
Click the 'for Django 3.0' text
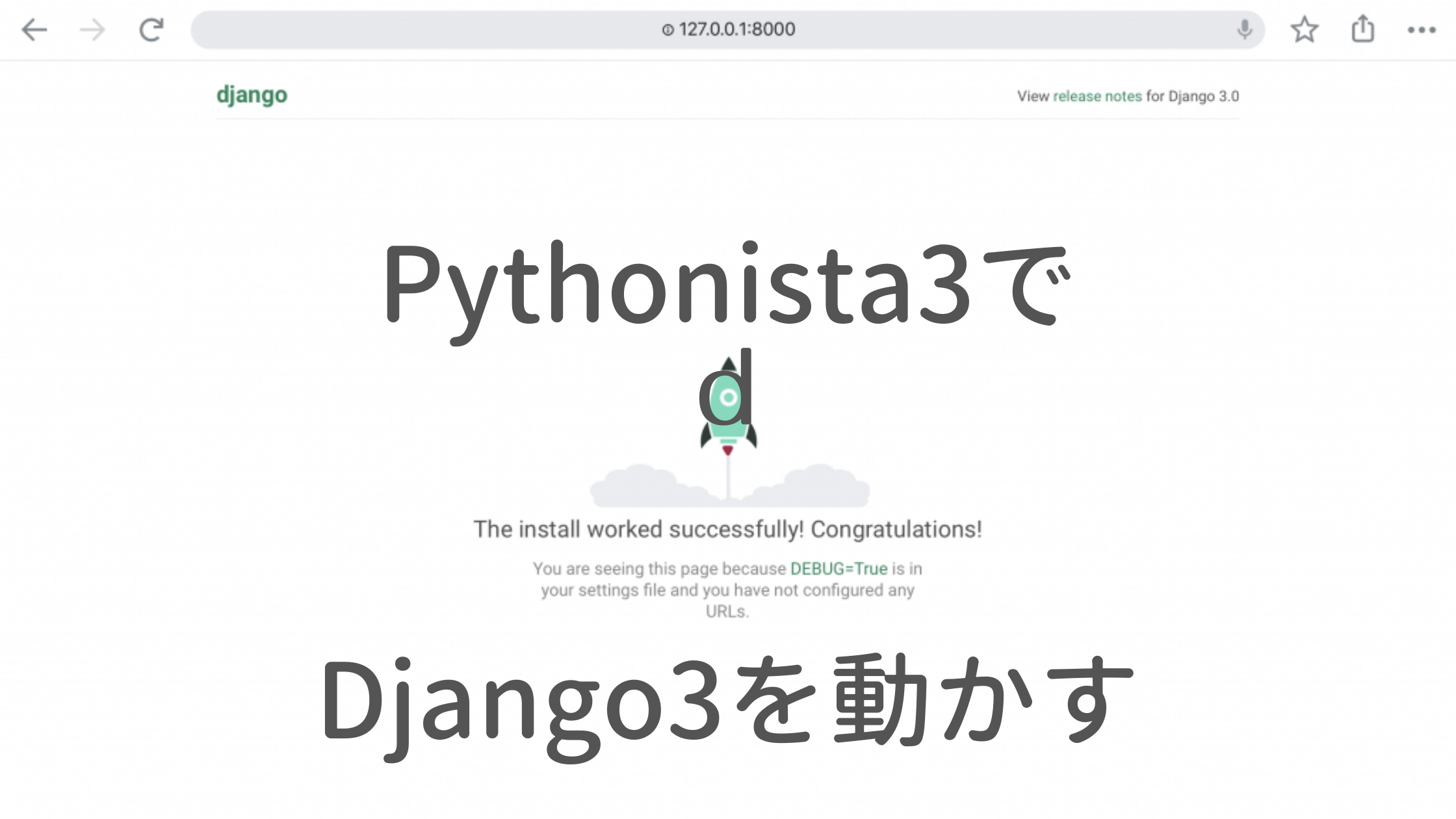tap(1193, 96)
